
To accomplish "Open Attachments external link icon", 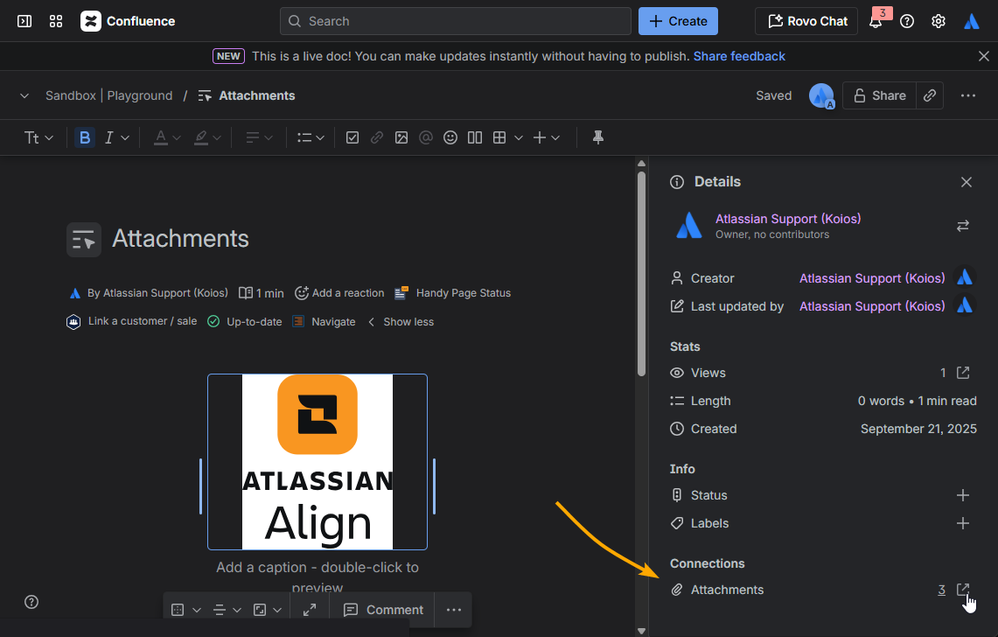I will click(963, 589).
